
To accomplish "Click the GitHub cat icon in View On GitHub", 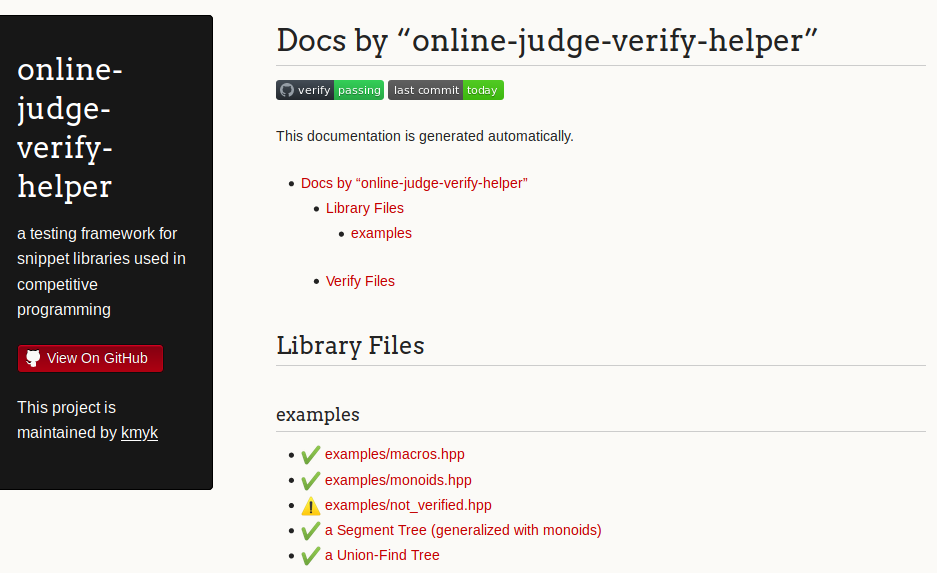I will click(33, 358).
